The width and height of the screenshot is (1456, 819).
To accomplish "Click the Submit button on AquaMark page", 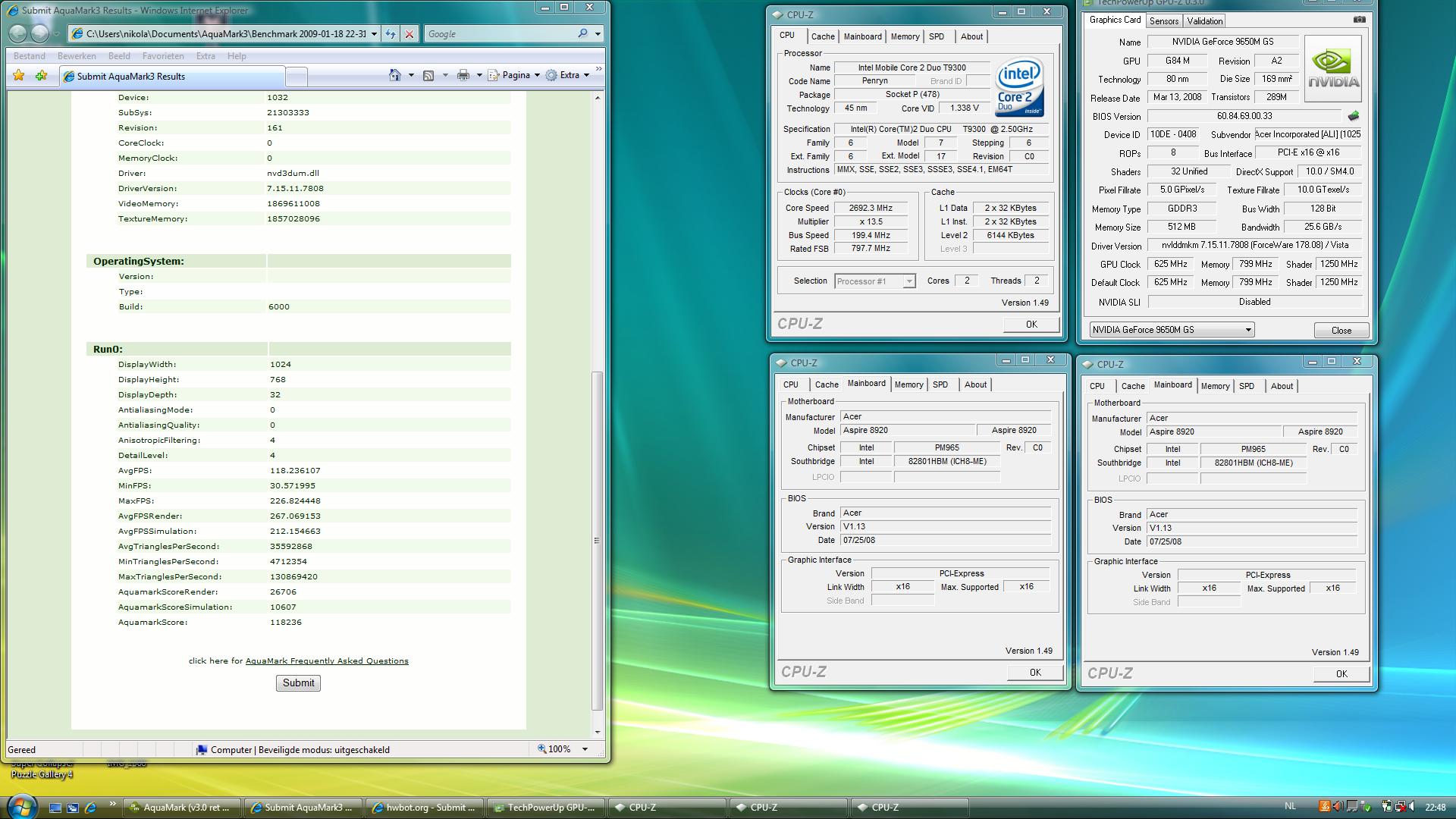I will click(298, 682).
